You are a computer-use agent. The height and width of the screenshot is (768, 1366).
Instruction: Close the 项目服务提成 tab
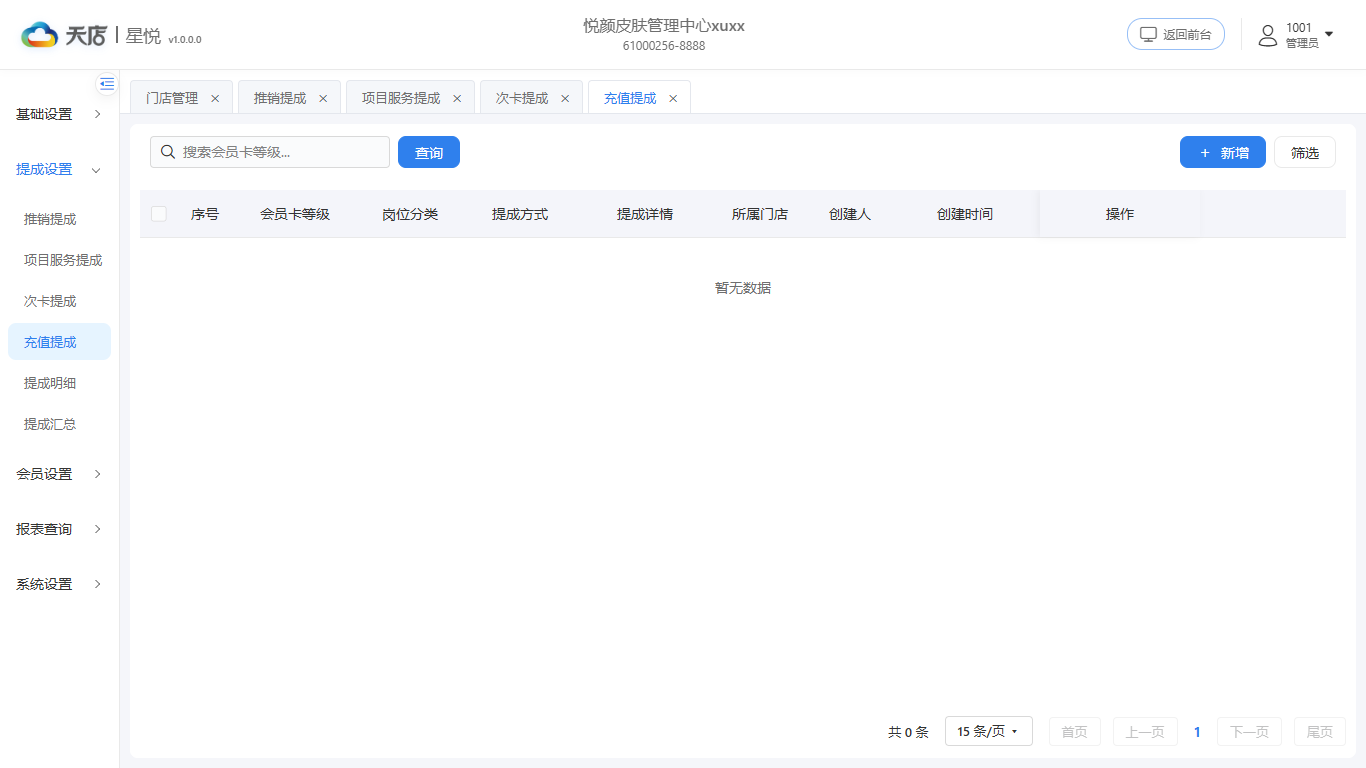tap(457, 98)
